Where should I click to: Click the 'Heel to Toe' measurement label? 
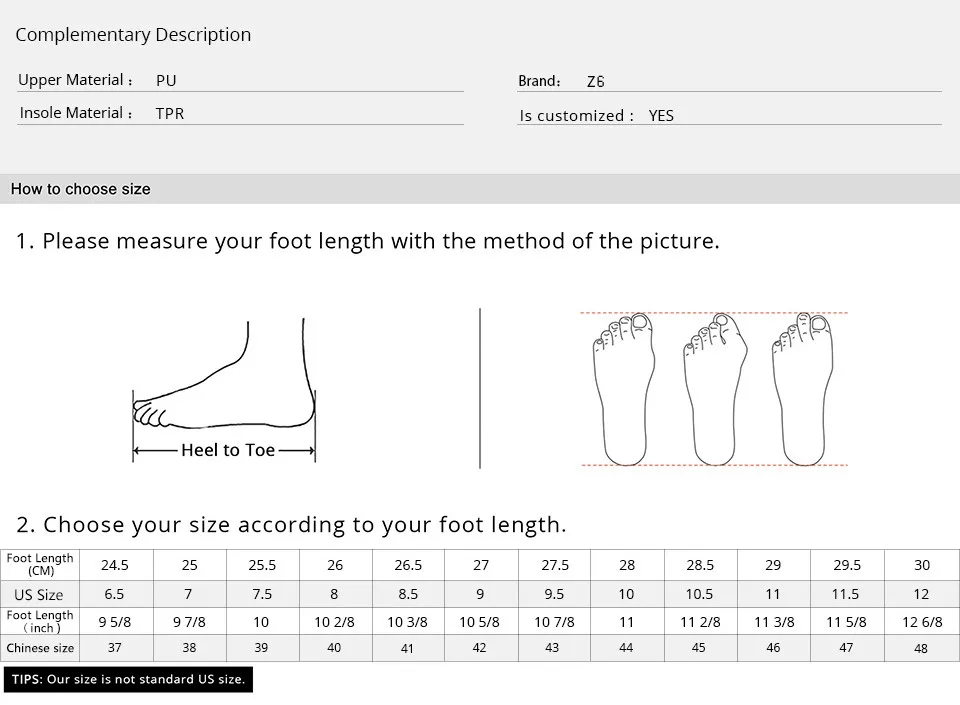tap(228, 451)
